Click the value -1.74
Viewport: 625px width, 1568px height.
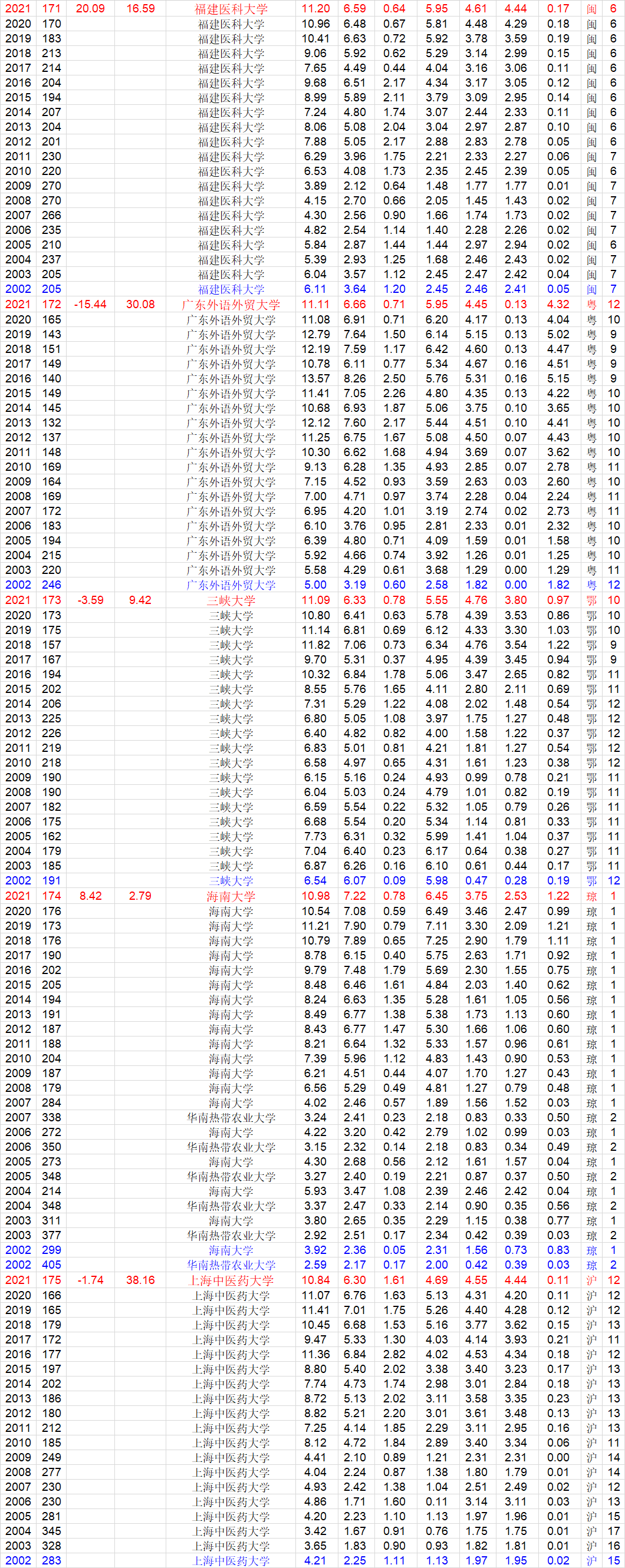(x=90, y=1280)
